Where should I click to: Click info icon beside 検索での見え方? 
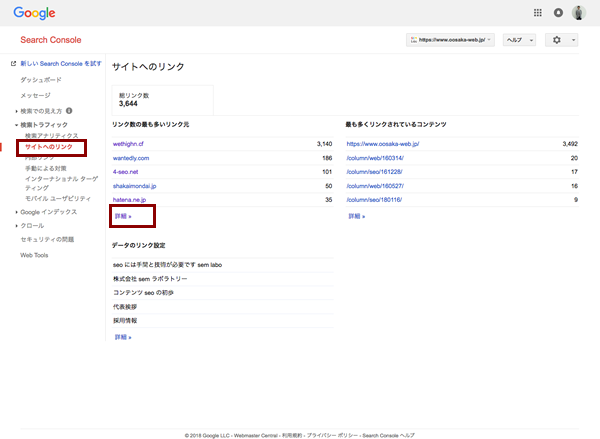point(69,110)
